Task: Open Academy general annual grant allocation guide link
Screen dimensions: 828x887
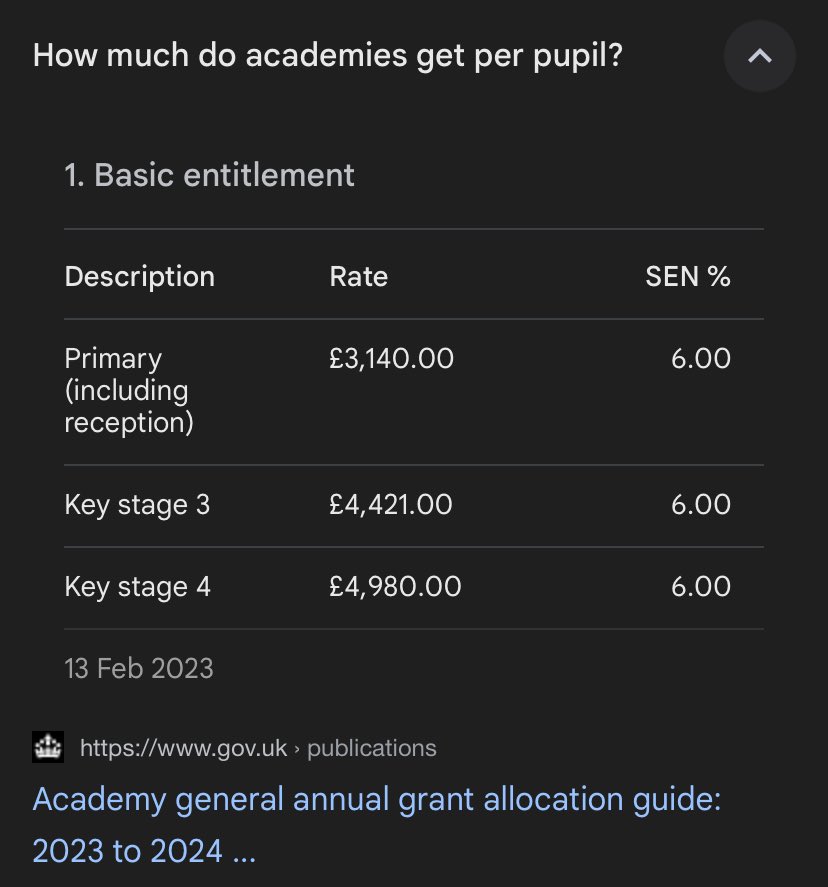Action: tap(377, 825)
